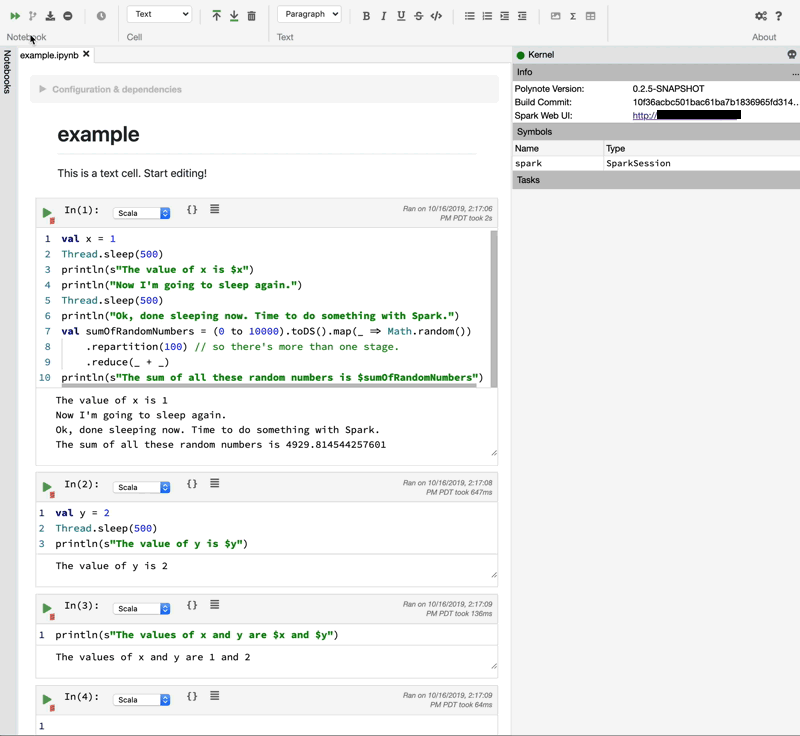800x736 pixels.
Task: Click the download notebook icon
Action: pyautogui.click(x=50, y=16)
